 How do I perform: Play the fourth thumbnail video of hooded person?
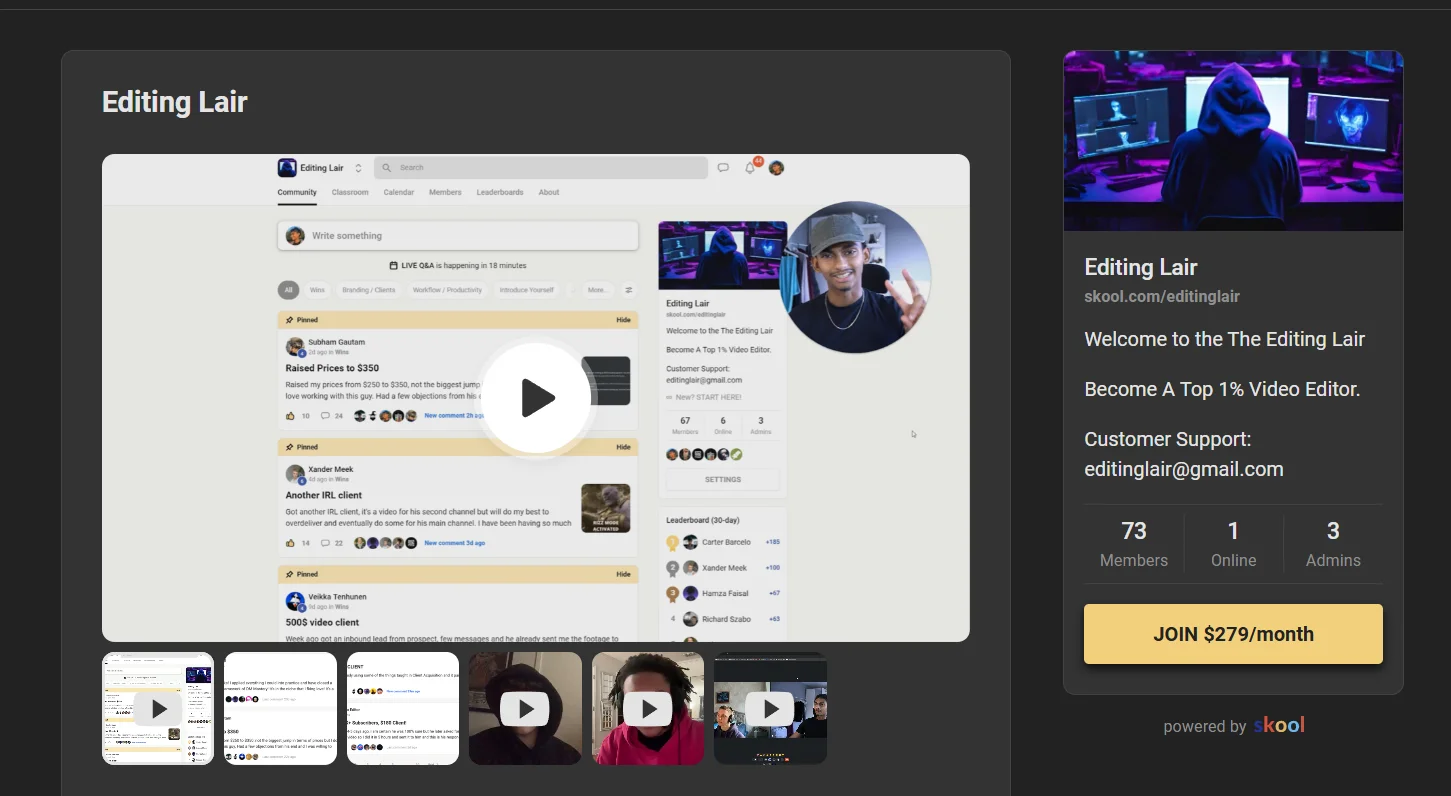pyautogui.click(x=525, y=709)
